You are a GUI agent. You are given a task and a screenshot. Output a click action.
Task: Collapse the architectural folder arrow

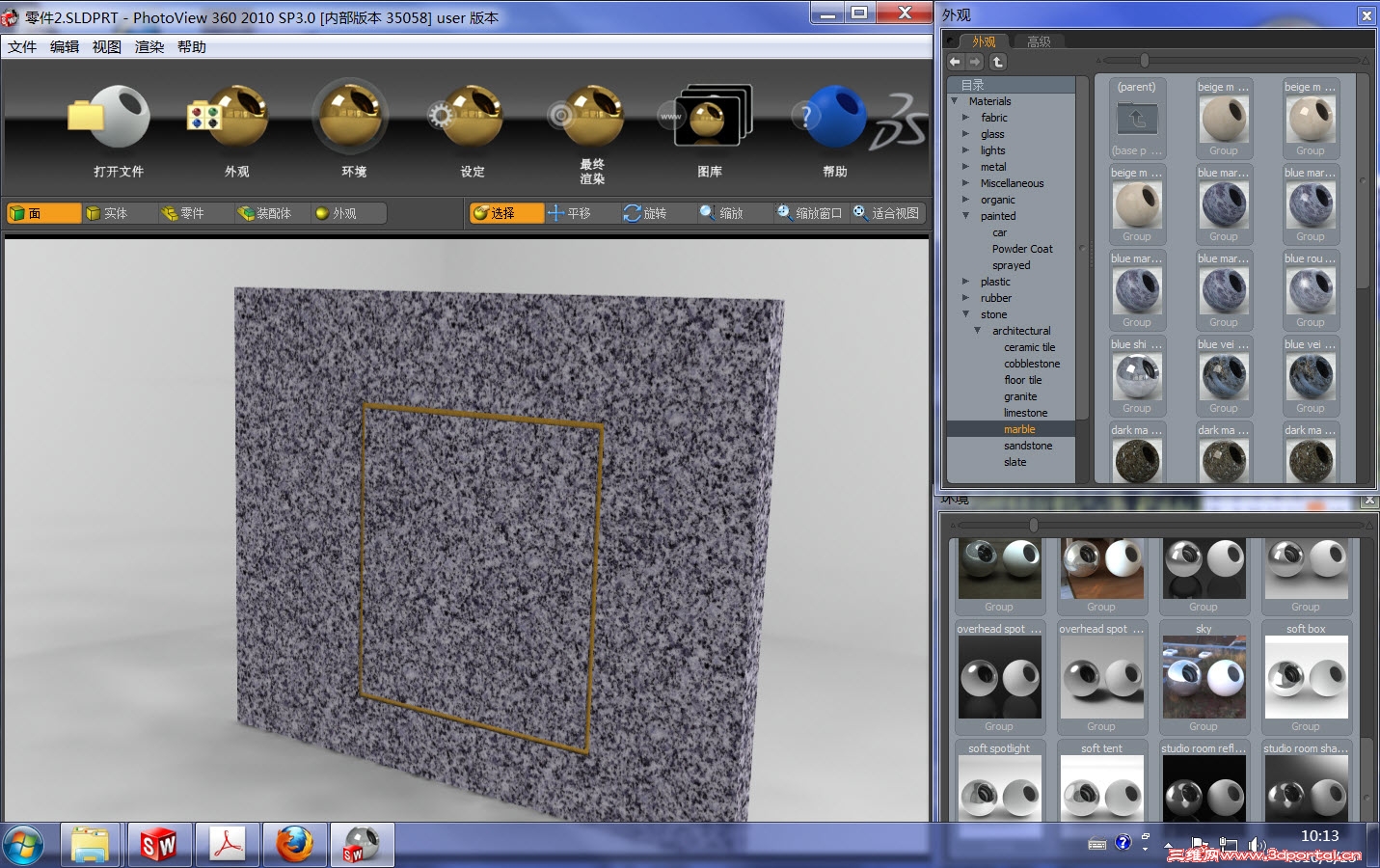coord(977,331)
